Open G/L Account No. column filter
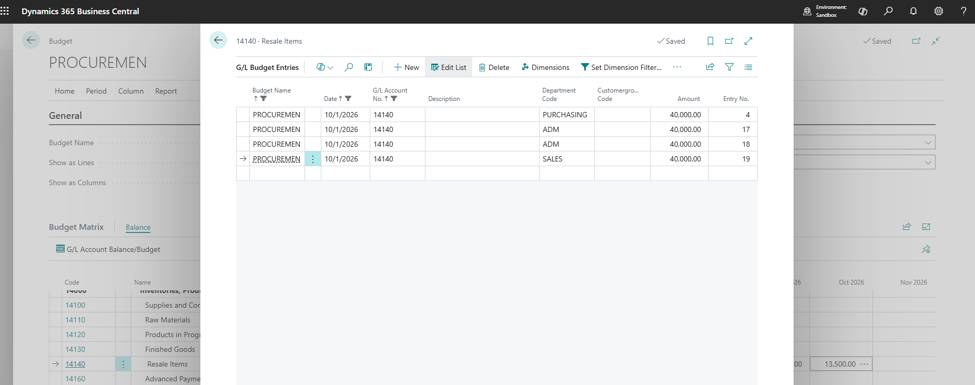Viewport: 975px width, 385px height. 394,99
